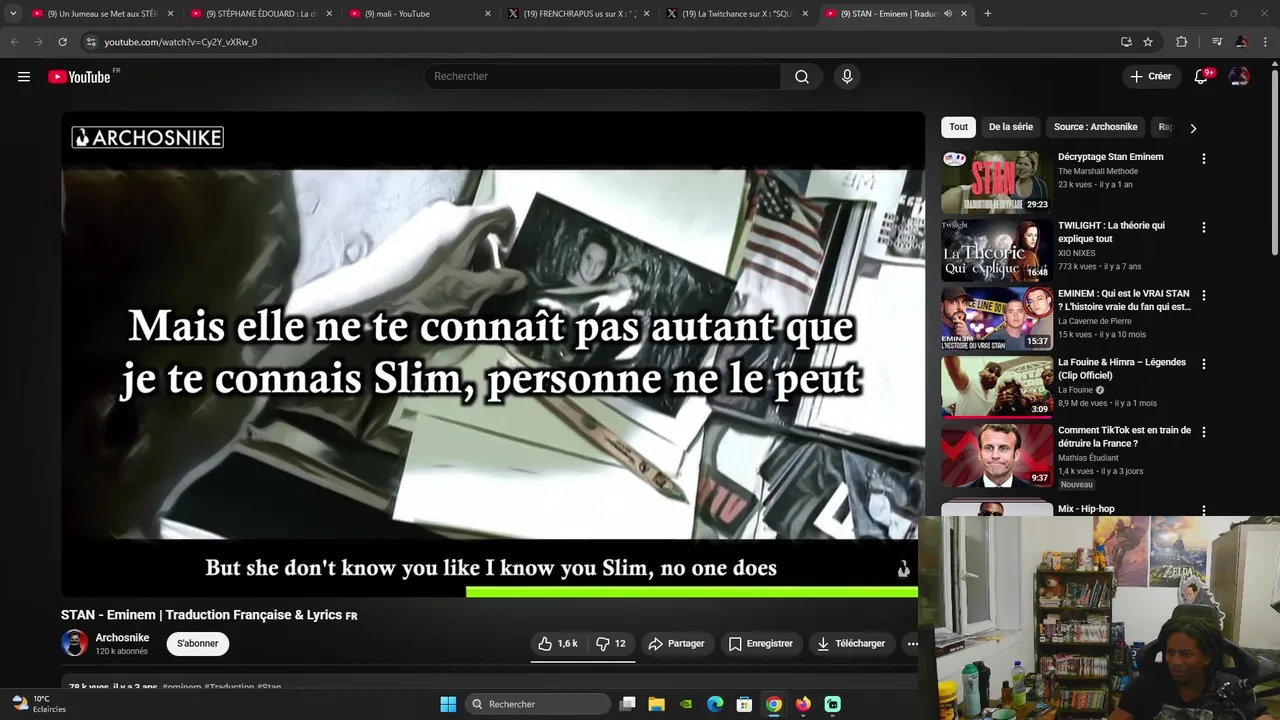Open File Explorer from taskbar

(x=656, y=704)
